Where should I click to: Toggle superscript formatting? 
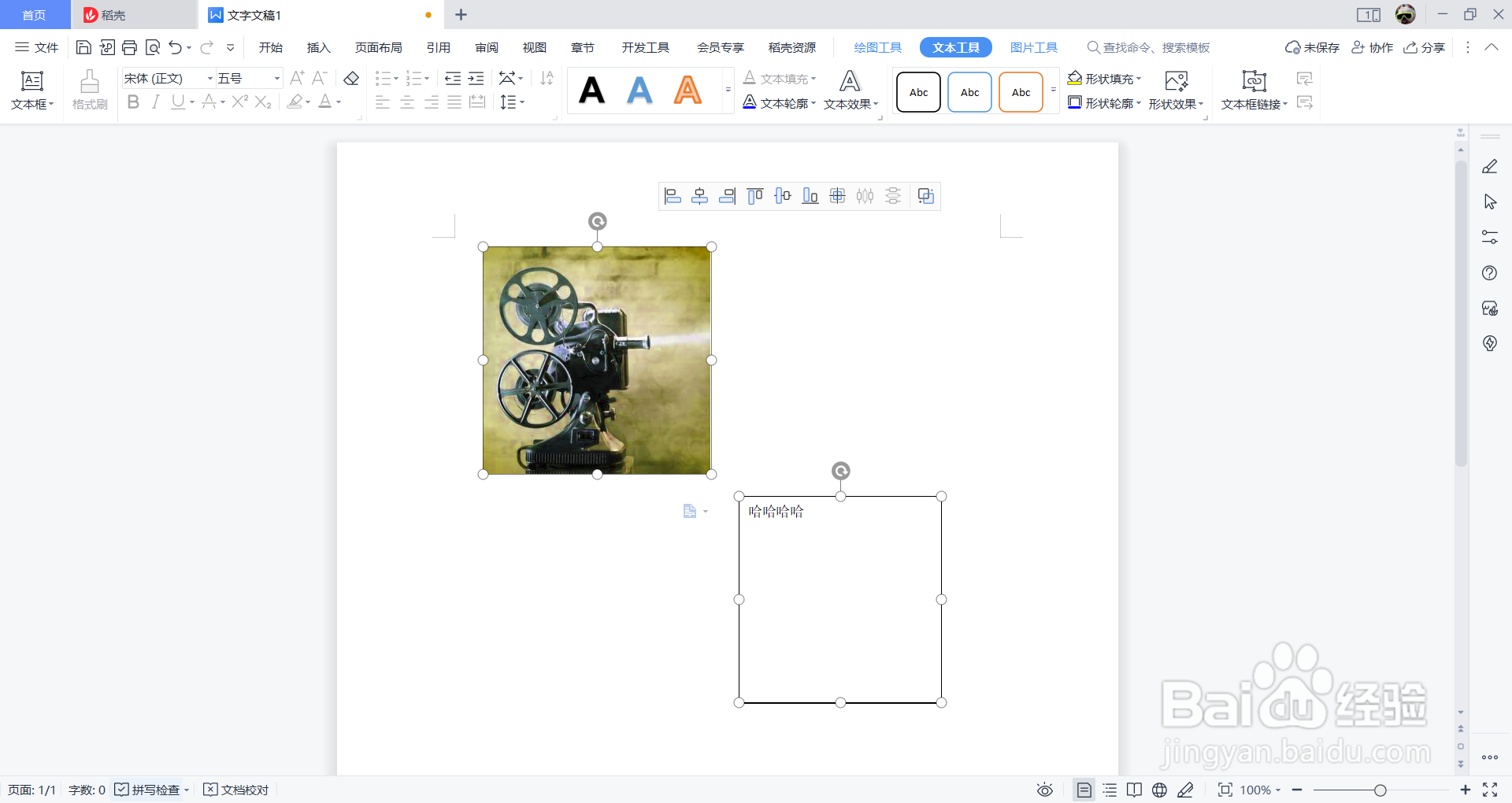pyautogui.click(x=240, y=102)
